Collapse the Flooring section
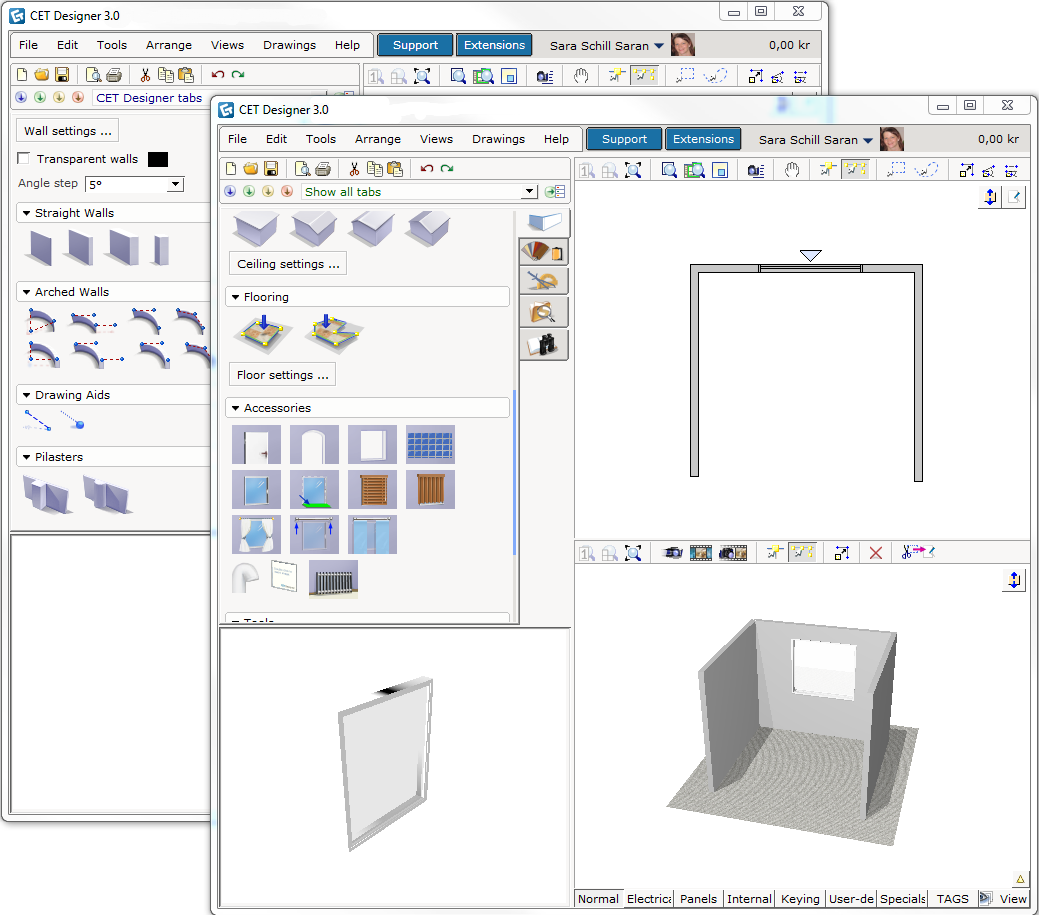The height and width of the screenshot is (915, 1039). coord(235,297)
